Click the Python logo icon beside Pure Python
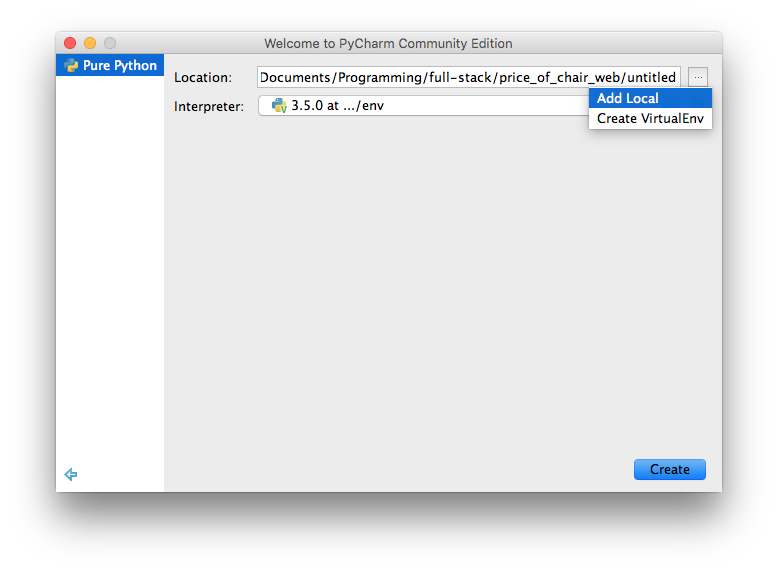 click(71, 65)
